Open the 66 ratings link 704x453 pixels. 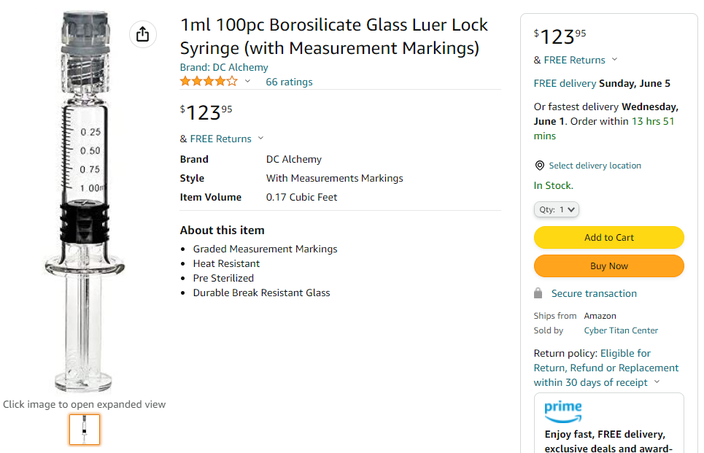[x=289, y=82]
